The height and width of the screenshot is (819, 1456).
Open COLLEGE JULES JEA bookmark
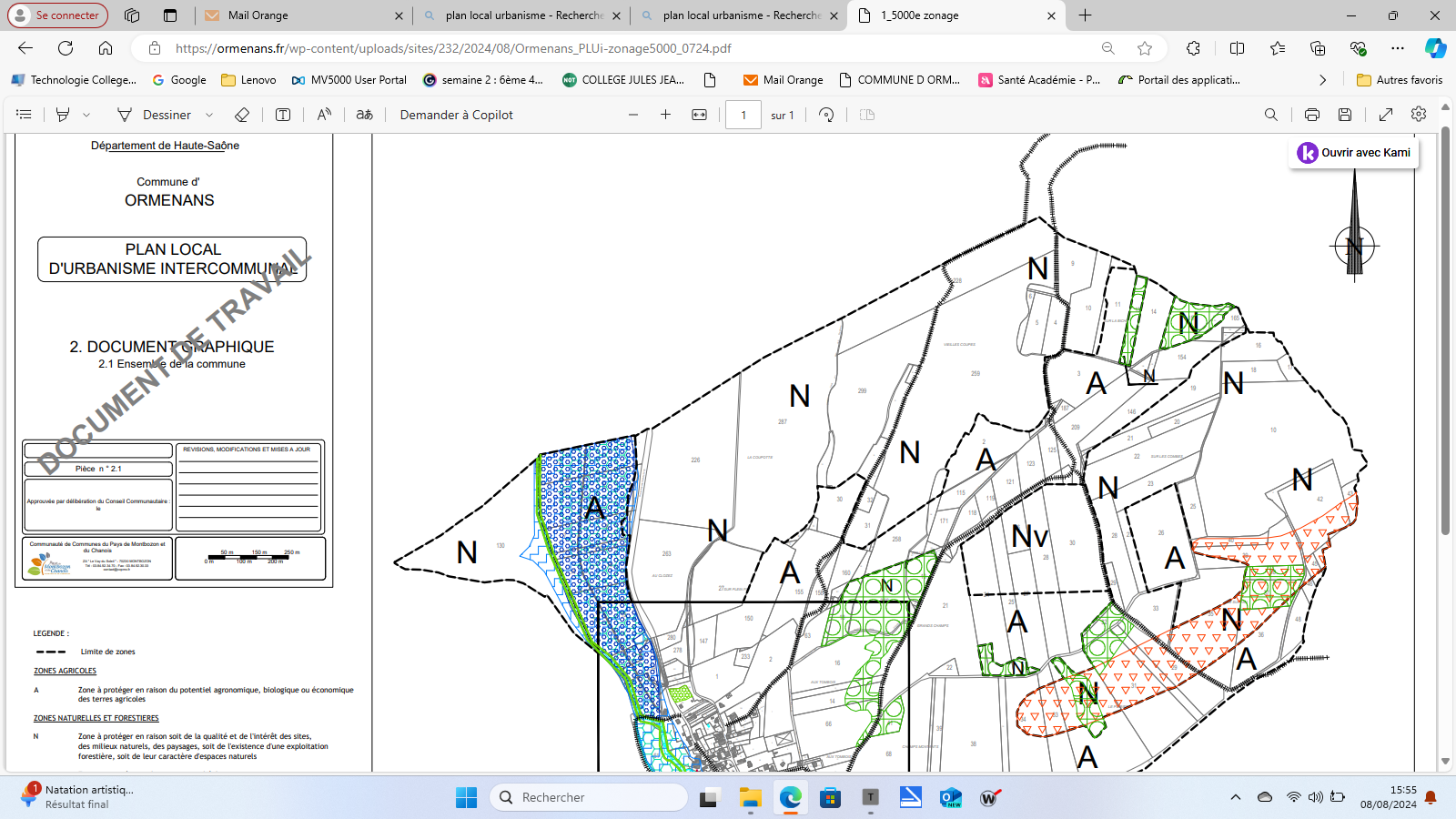pos(623,80)
